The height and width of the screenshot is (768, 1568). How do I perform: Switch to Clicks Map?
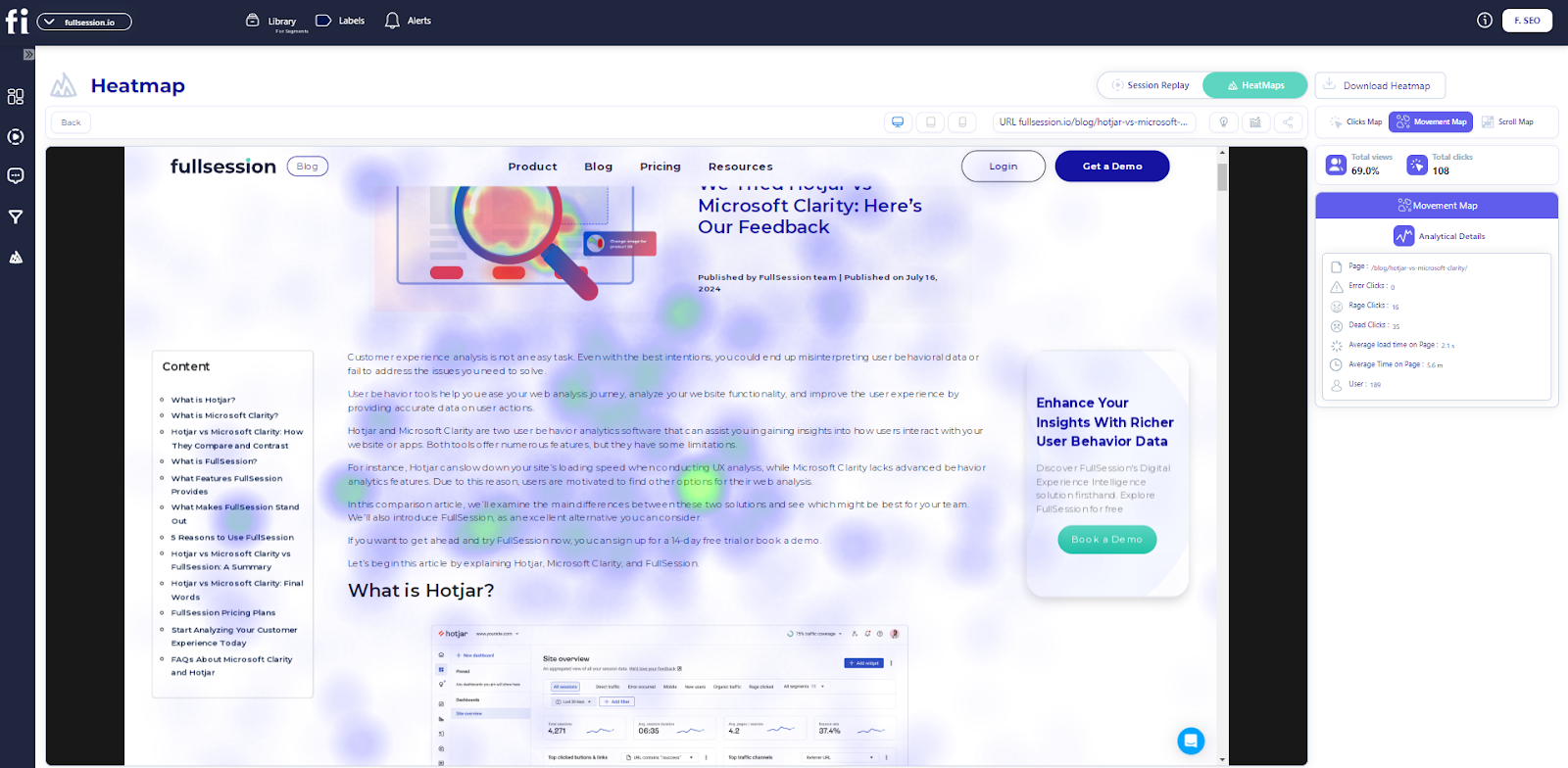(x=1355, y=122)
